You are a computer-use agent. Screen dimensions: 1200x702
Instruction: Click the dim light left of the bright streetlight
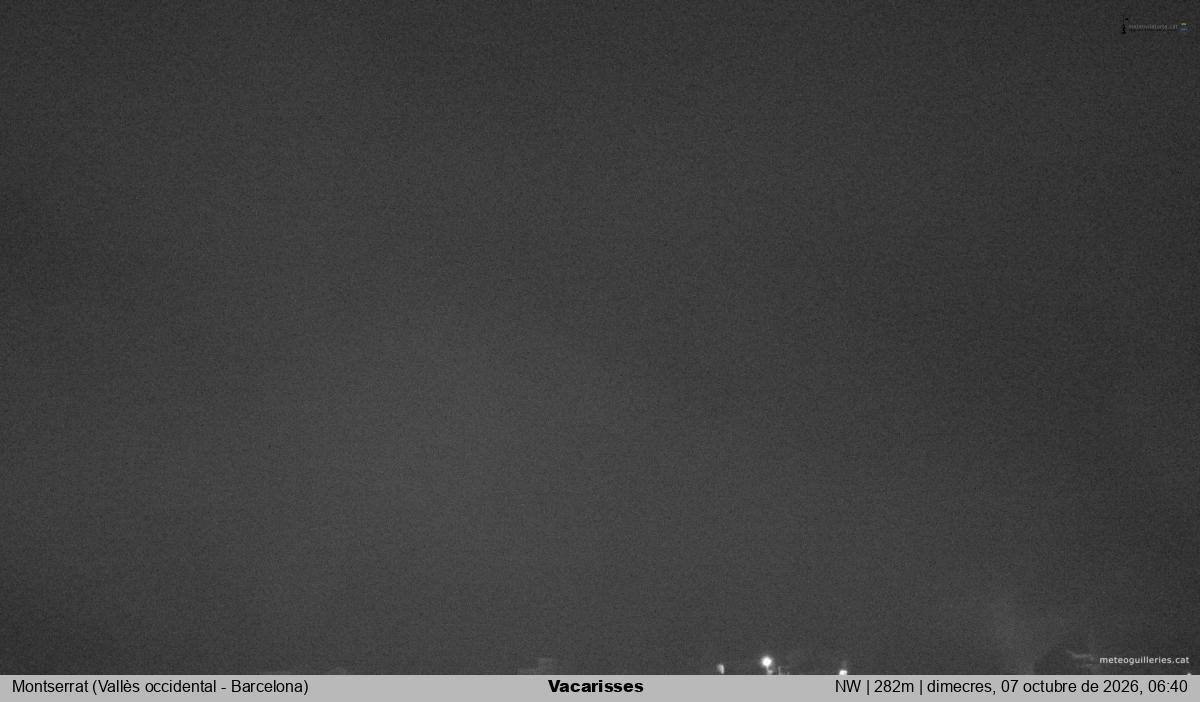[720, 668]
